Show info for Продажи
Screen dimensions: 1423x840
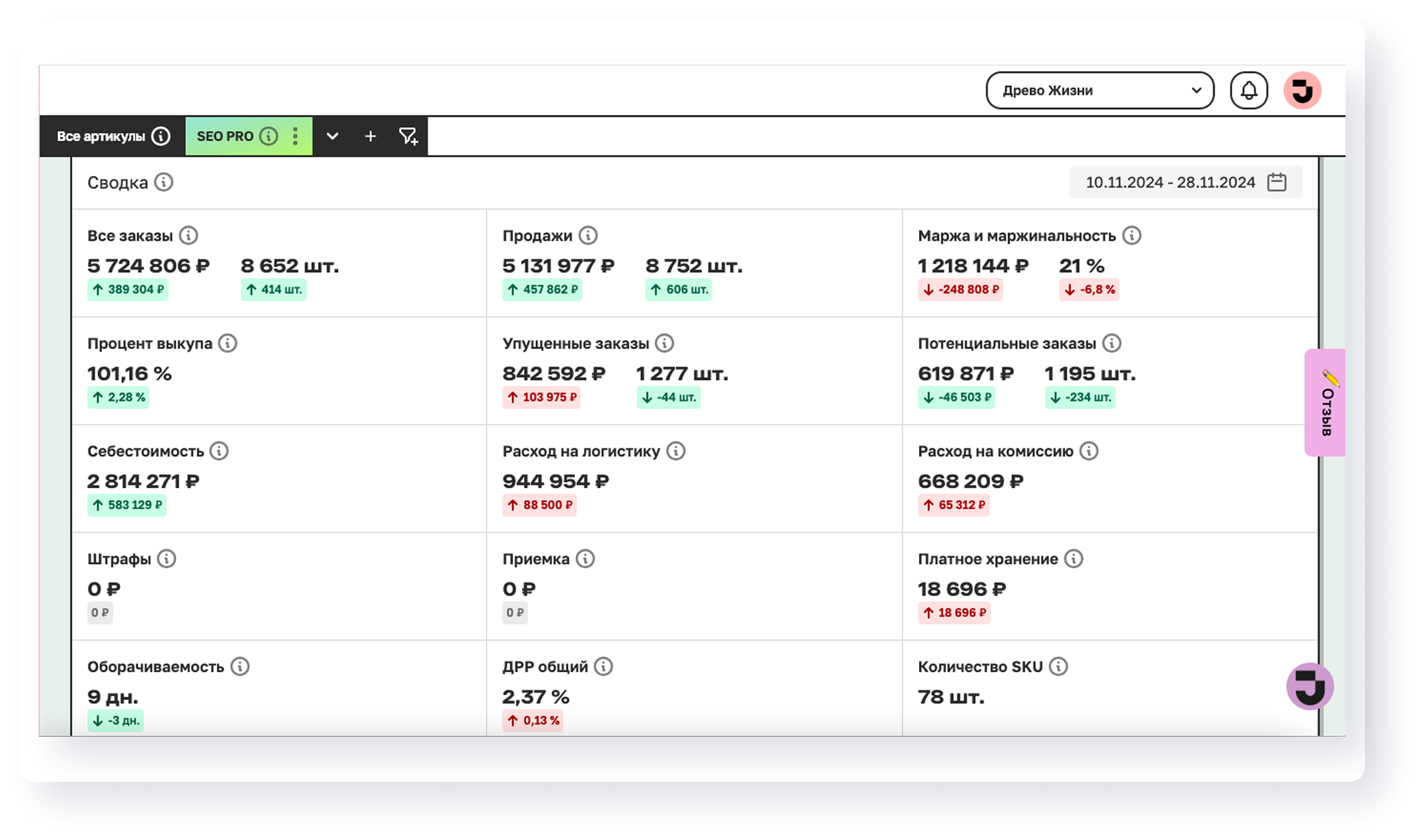click(x=588, y=235)
